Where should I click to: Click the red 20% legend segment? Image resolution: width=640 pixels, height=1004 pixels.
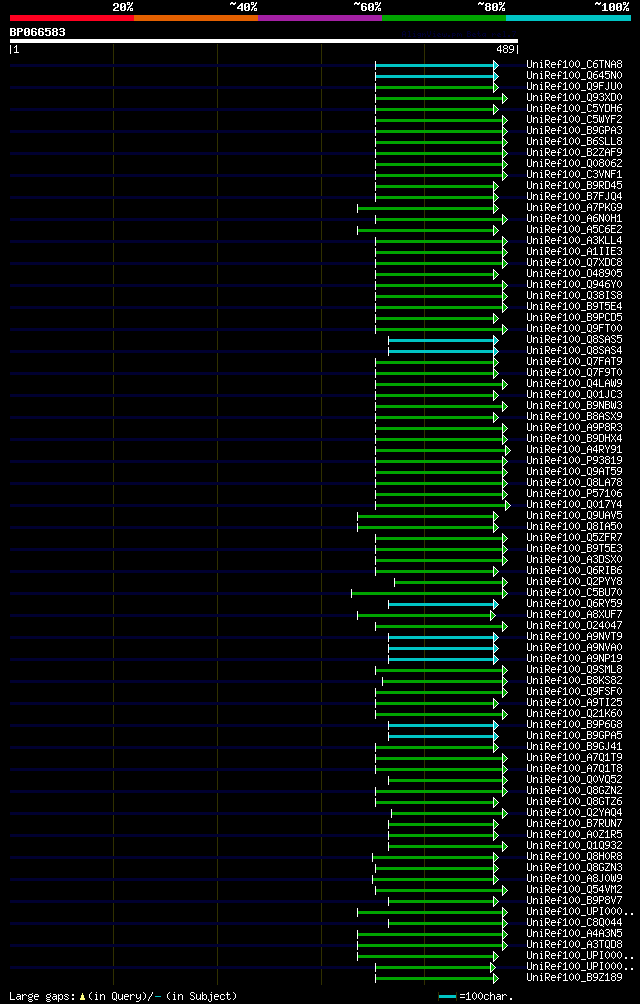point(72,18)
